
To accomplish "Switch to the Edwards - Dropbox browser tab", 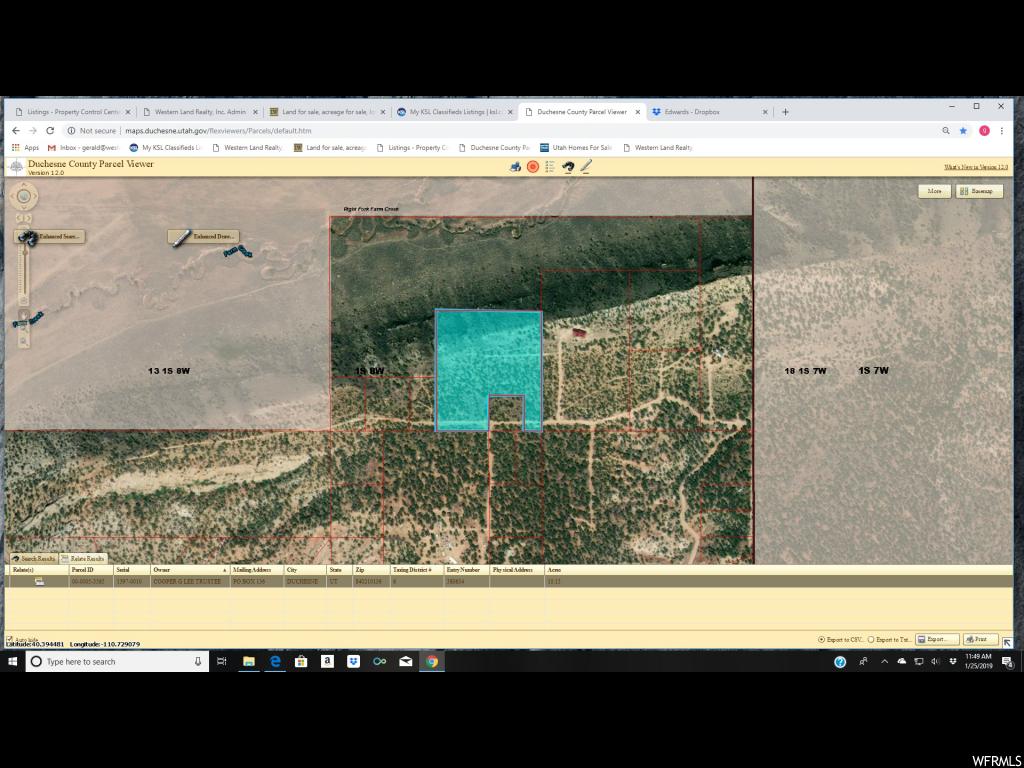I will click(711, 112).
